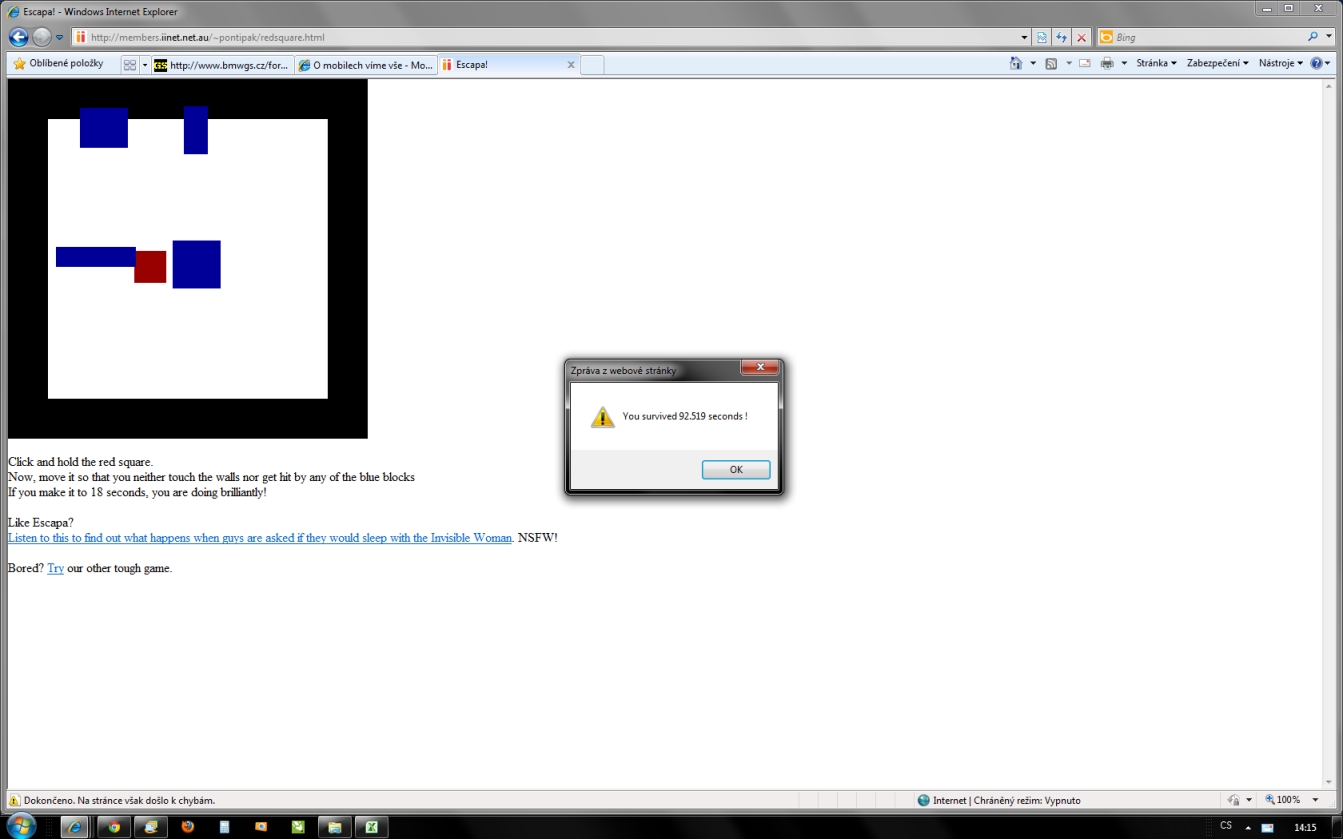Switch to the bmwgs.cz tab

pos(222,65)
